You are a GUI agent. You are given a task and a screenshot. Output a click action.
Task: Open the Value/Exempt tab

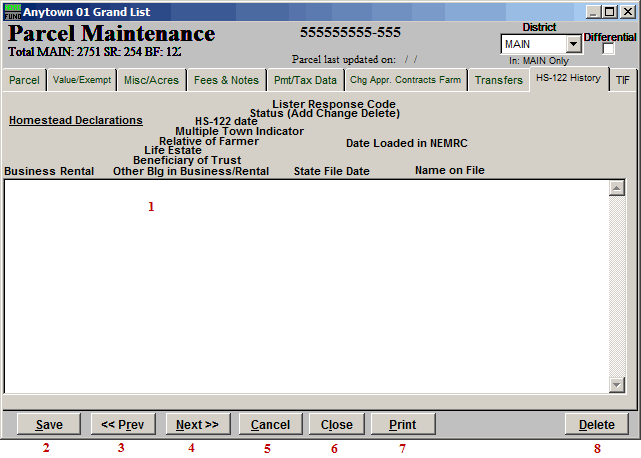pos(80,80)
